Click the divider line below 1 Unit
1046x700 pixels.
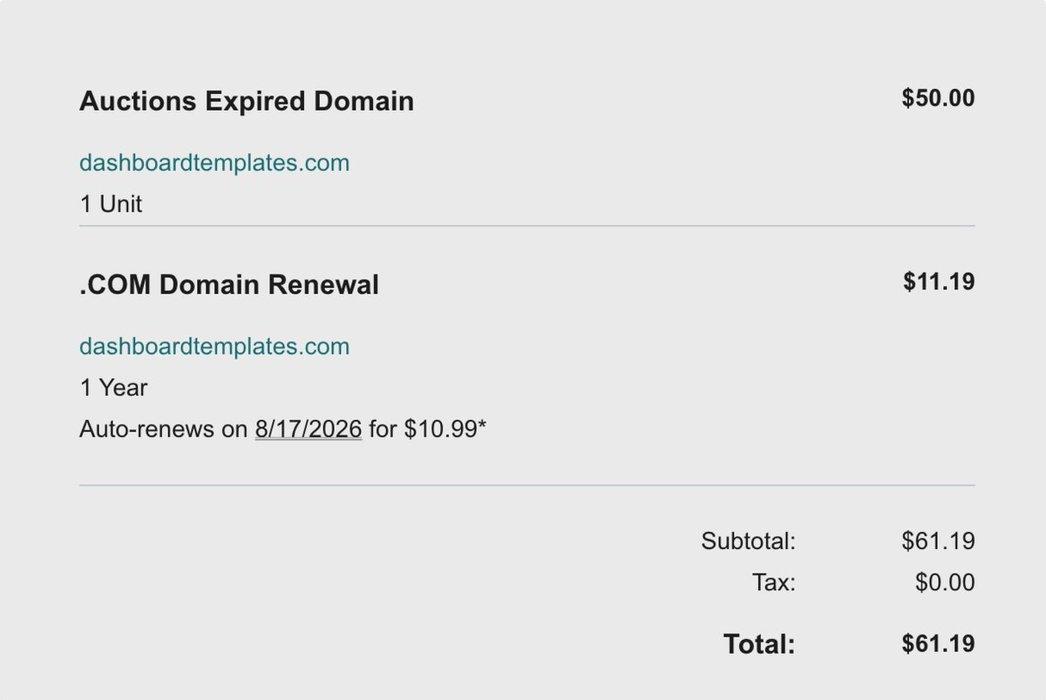click(x=527, y=226)
